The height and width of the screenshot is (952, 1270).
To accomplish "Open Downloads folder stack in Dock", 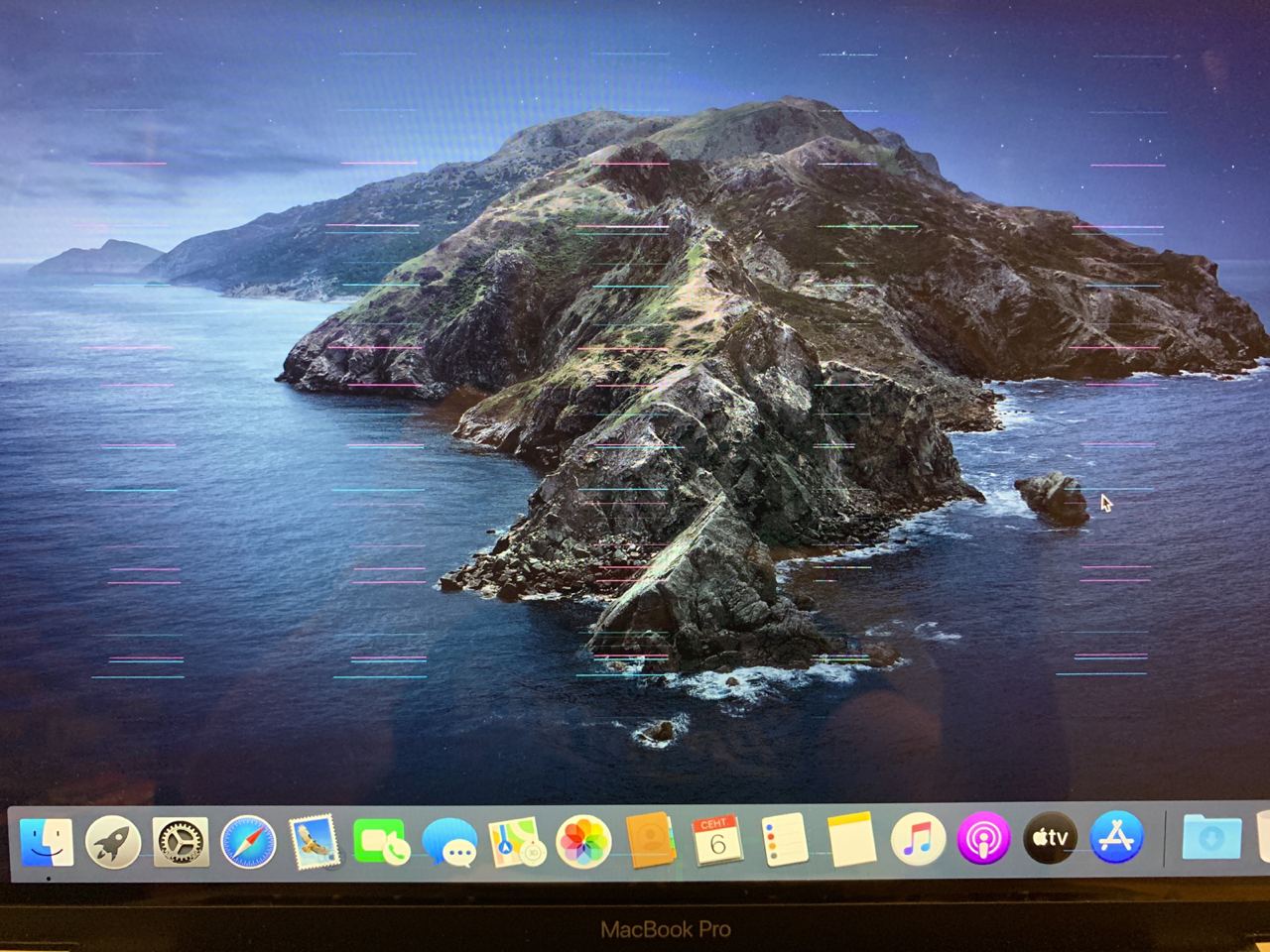I will coord(1211,838).
